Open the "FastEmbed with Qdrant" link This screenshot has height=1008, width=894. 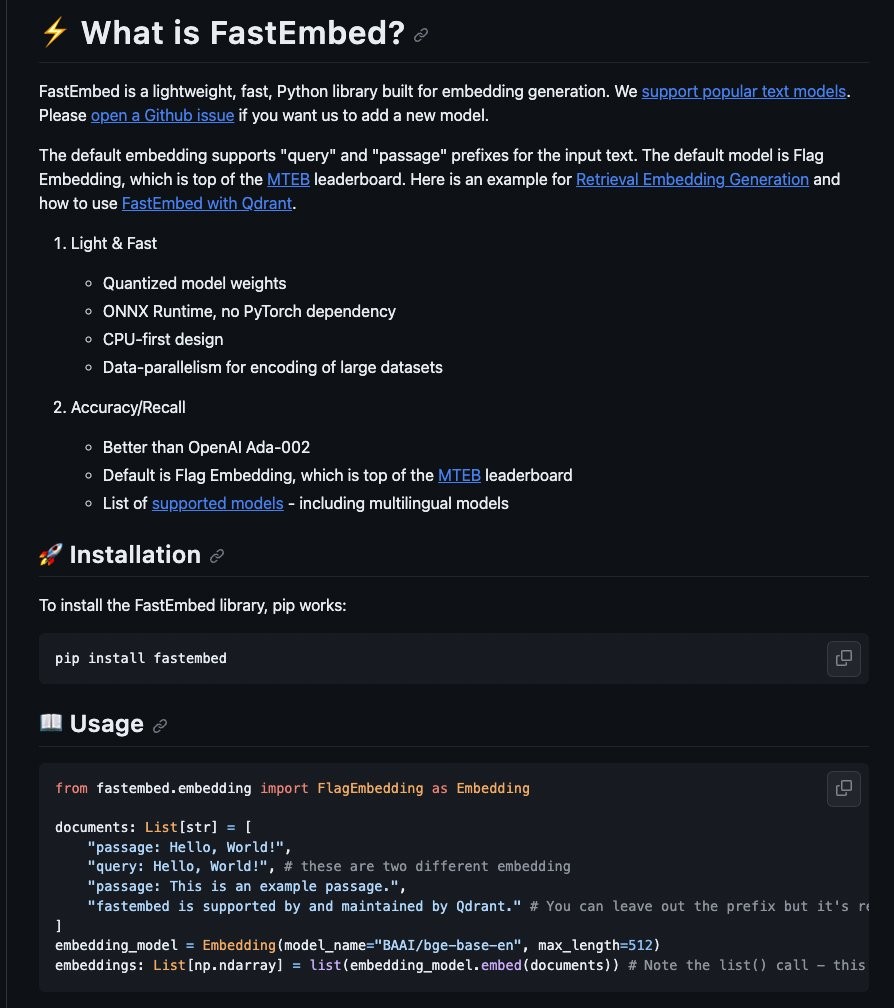(206, 203)
